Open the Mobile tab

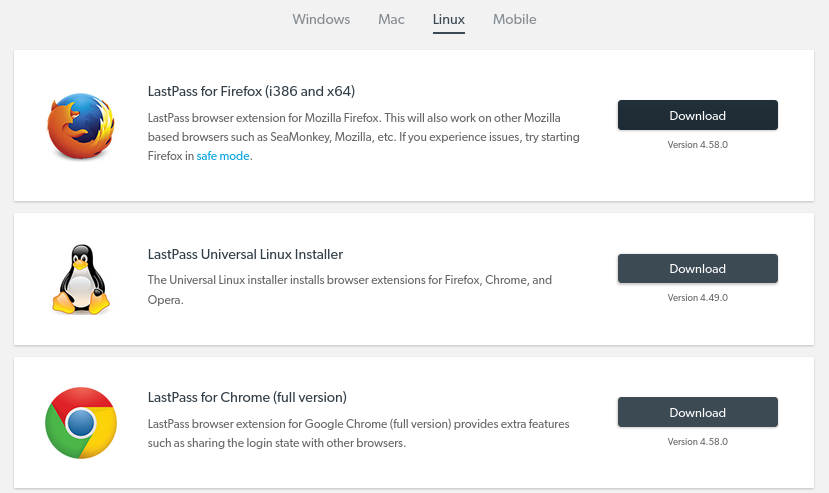(514, 19)
